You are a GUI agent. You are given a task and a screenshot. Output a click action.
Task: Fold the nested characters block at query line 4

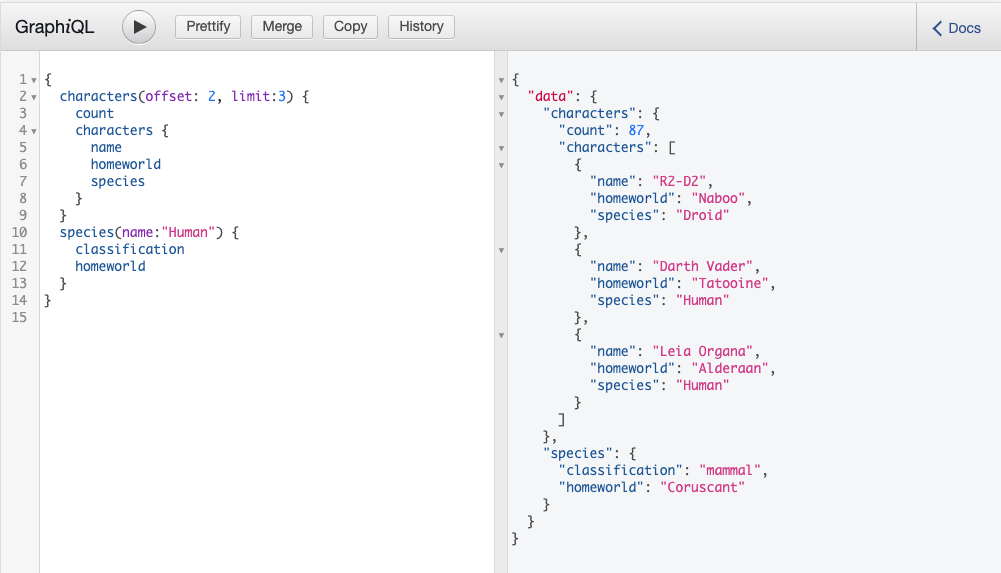coord(34,131)
